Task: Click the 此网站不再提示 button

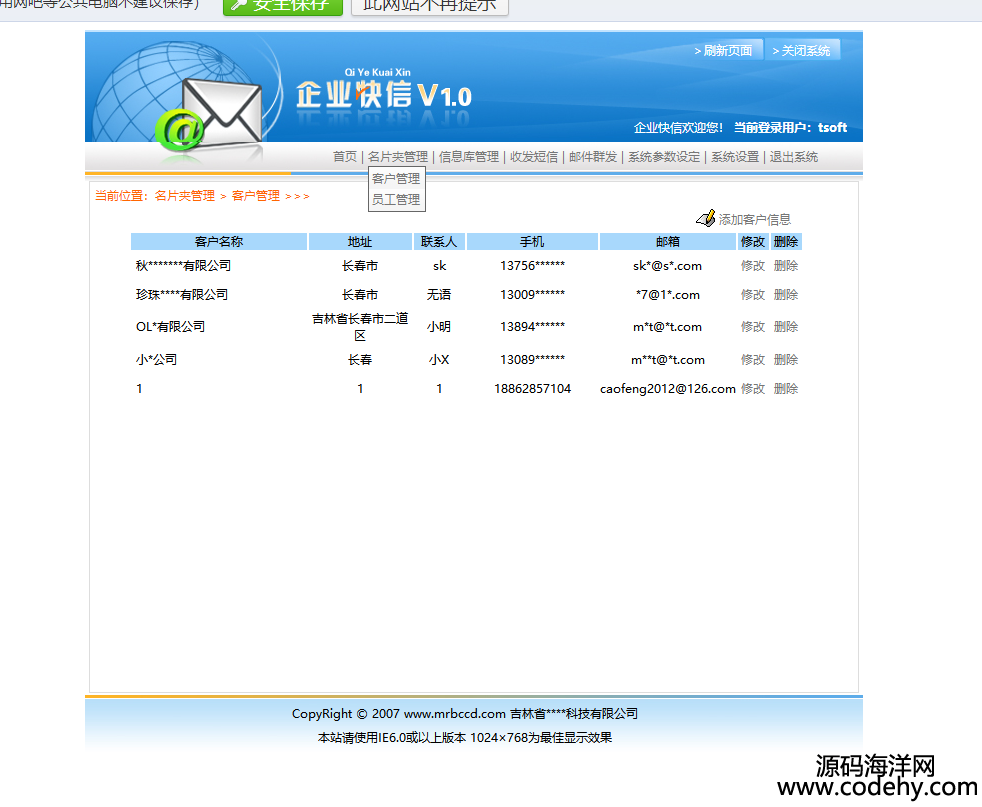Action: [430, 6]
